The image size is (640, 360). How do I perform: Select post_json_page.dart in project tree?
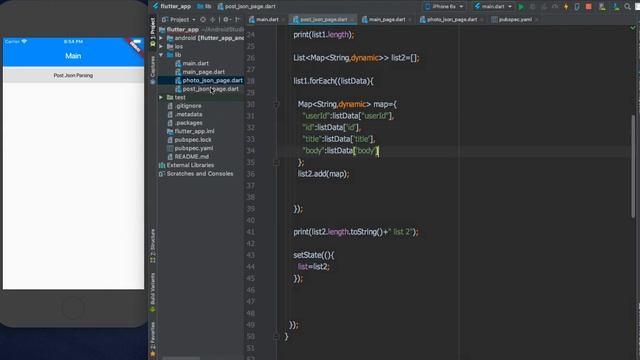coord(210,89)
